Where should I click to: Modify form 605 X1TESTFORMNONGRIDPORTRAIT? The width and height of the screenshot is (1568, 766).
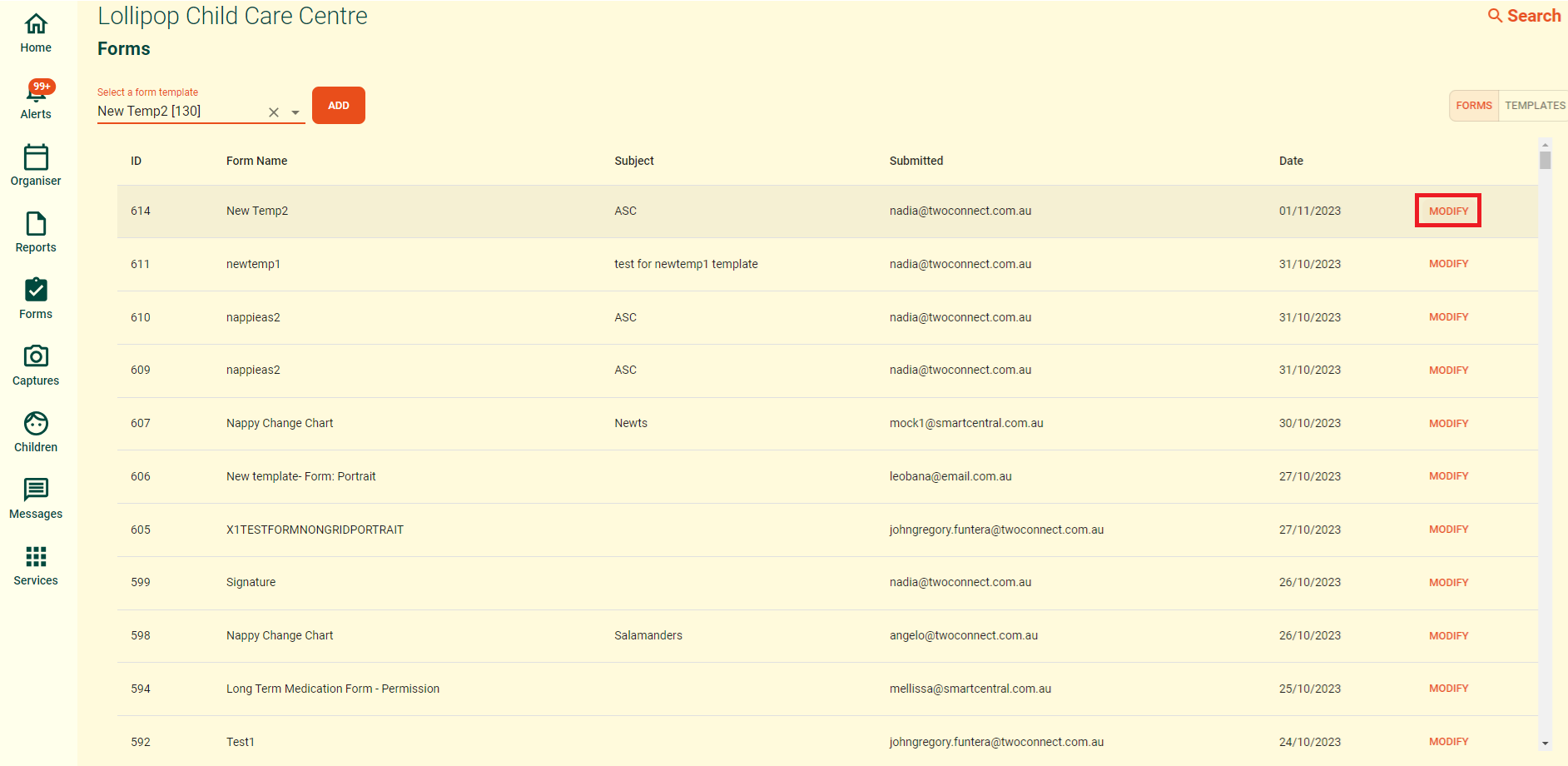click(x=1448, y=530)
